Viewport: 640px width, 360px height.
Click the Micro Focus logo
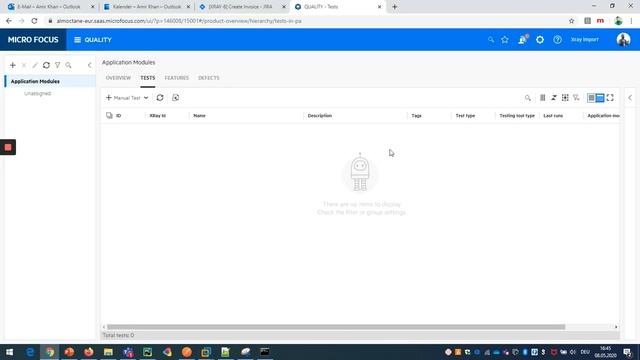[x=33, y=40]
